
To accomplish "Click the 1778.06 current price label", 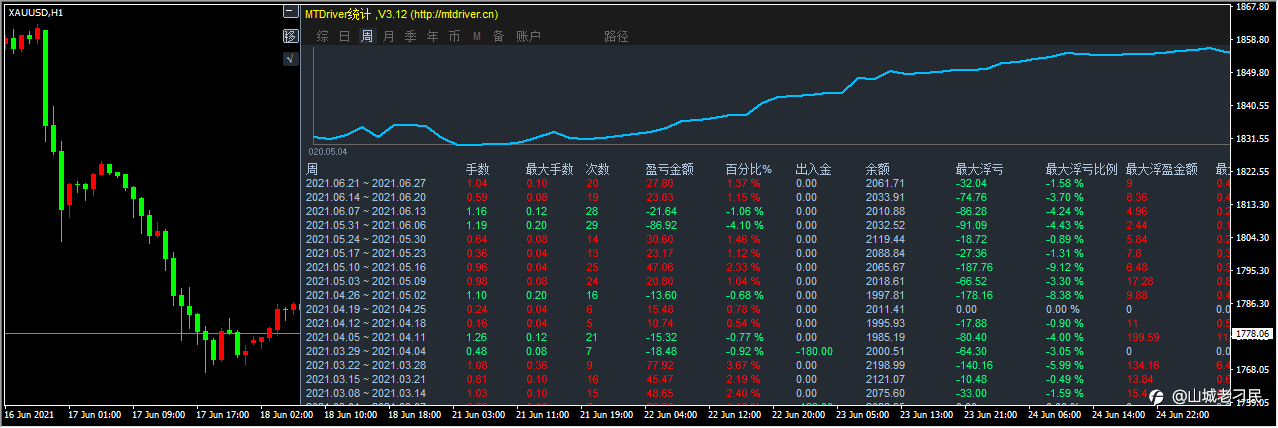I will coord(1251,333).
